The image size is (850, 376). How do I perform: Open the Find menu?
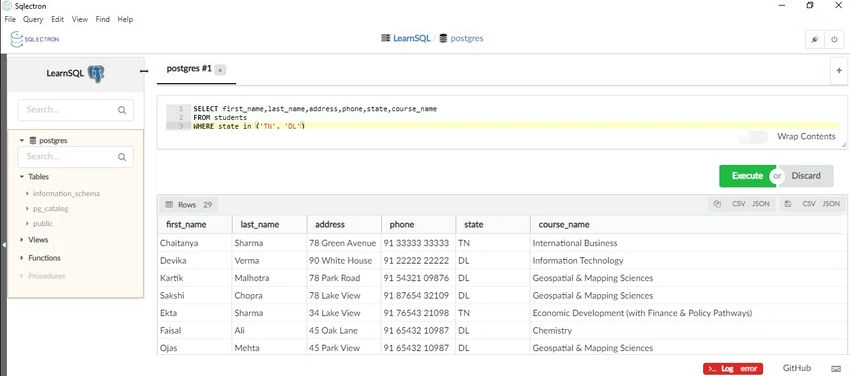point(102,19)
